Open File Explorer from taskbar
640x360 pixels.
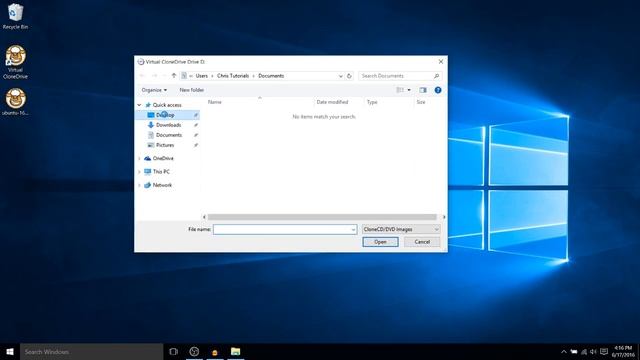[236, 351]
